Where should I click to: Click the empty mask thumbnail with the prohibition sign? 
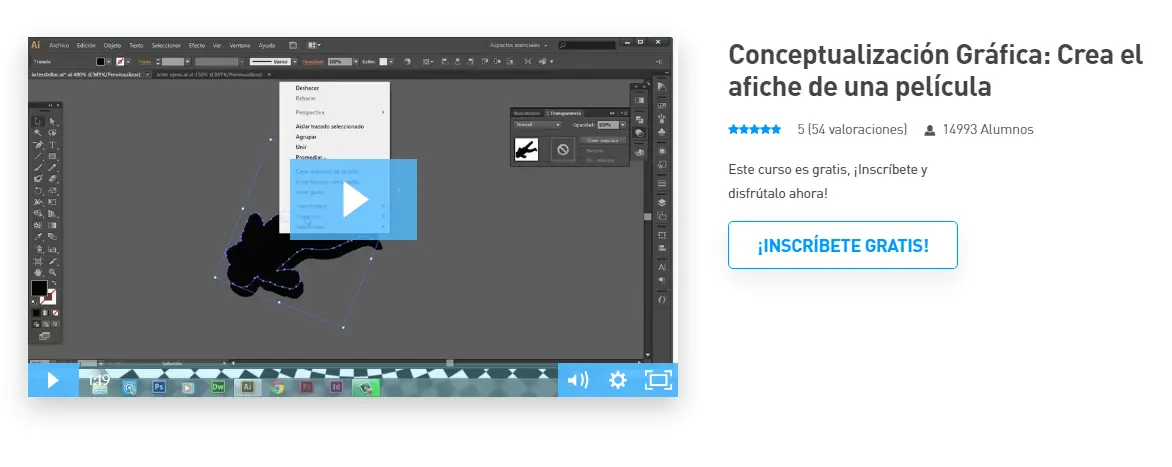[563, 149]
